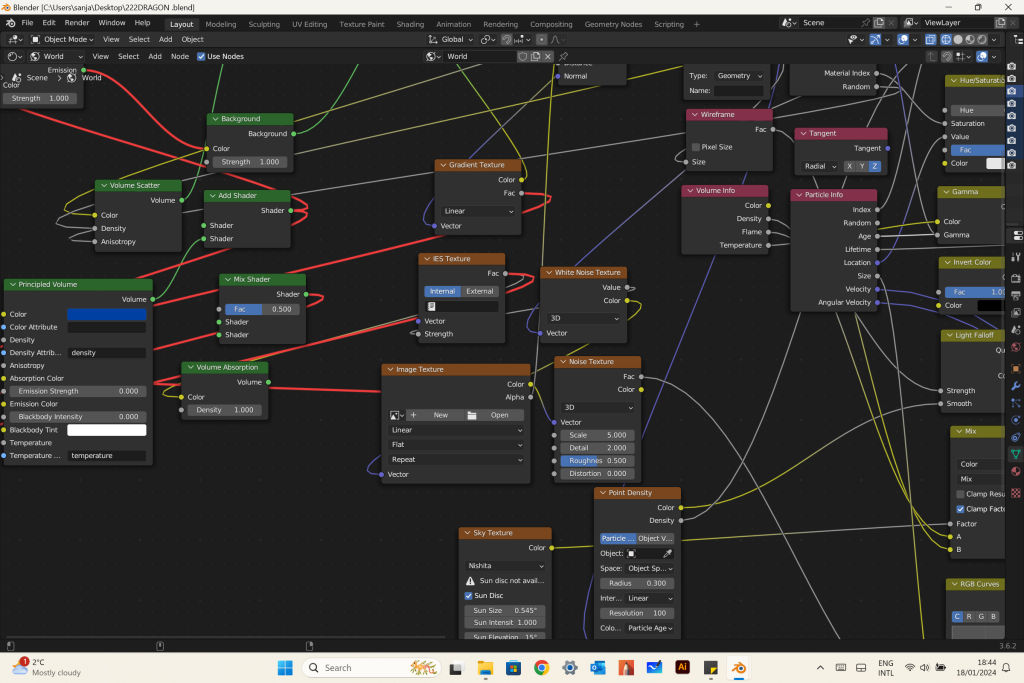Viewport: 1024px width, 683px height.
Task: Pick object with eyedropper in Point Density node
Action: pos(667,554)
